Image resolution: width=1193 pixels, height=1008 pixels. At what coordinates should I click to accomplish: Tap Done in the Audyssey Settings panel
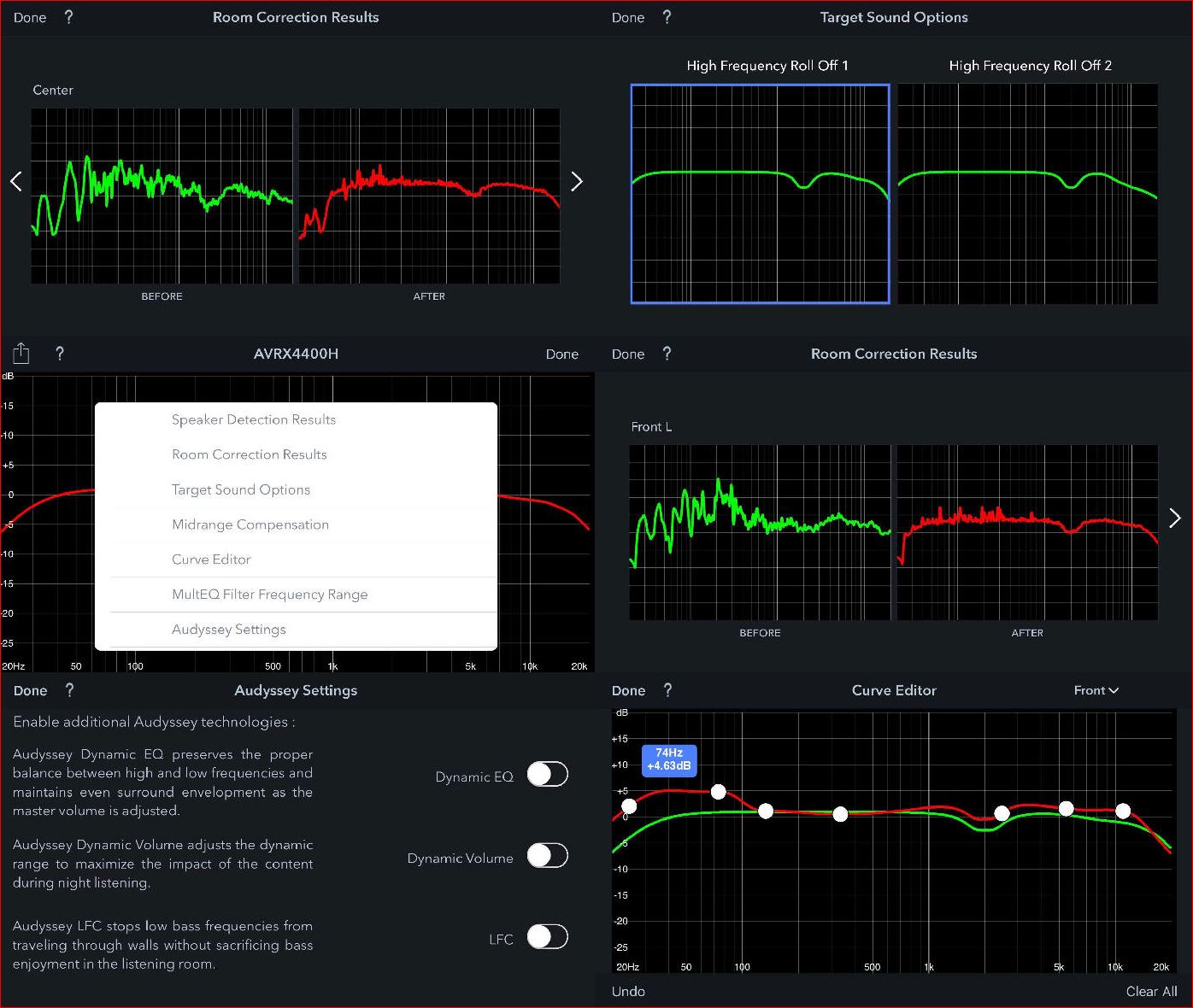(x=31, y=690)
